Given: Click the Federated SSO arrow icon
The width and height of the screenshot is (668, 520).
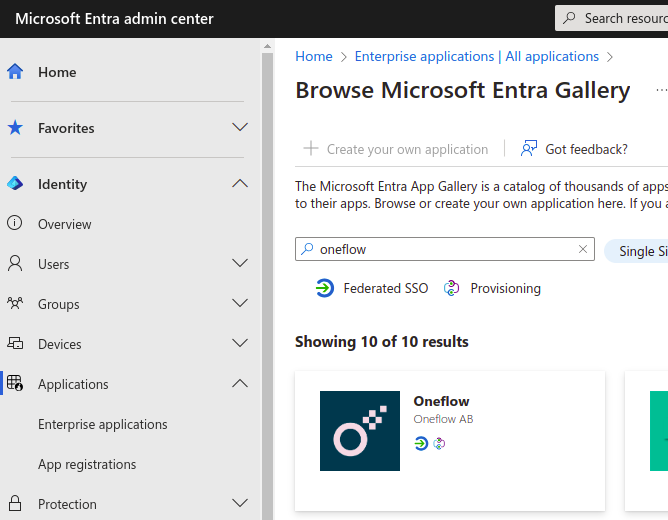Looking at the screenshot, I should 325,288.
